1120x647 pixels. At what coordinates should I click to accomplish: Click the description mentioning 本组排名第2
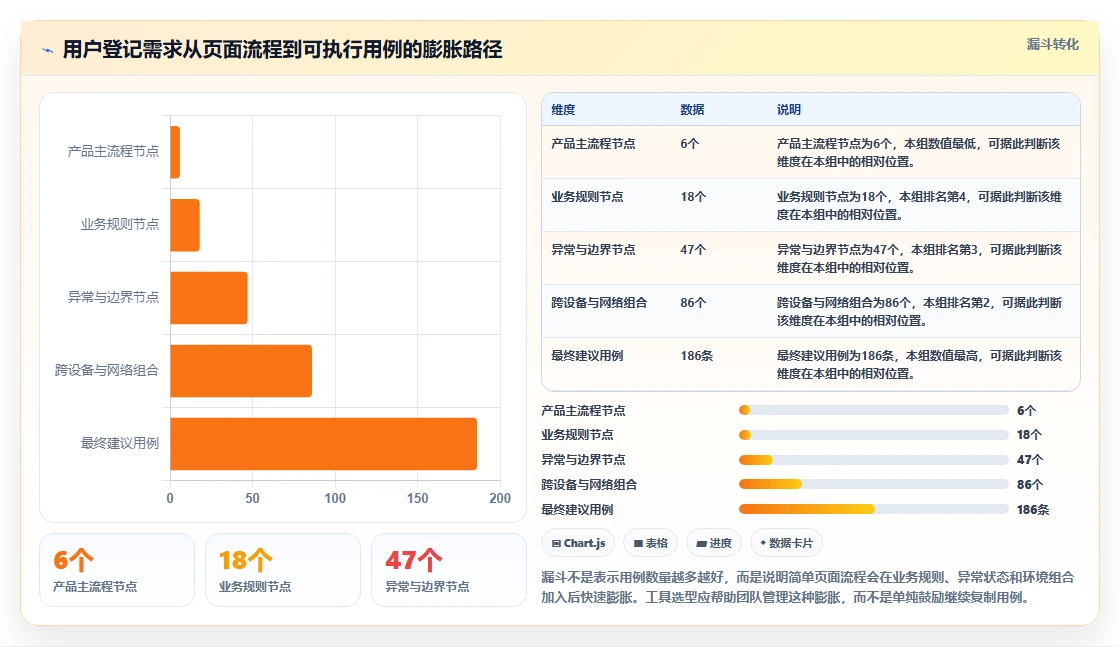pos(919,311)
